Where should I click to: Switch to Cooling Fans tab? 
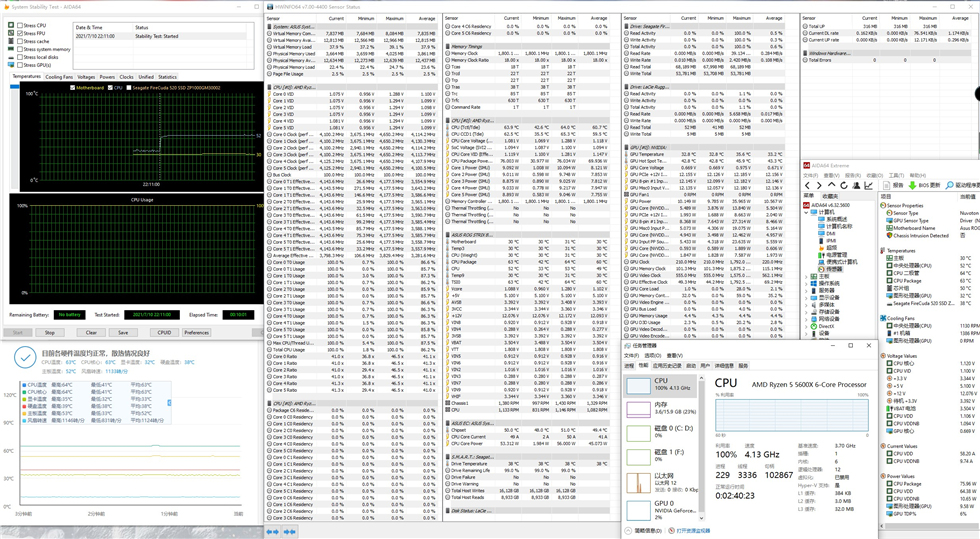pyautogui.click(x=59, y=77)
